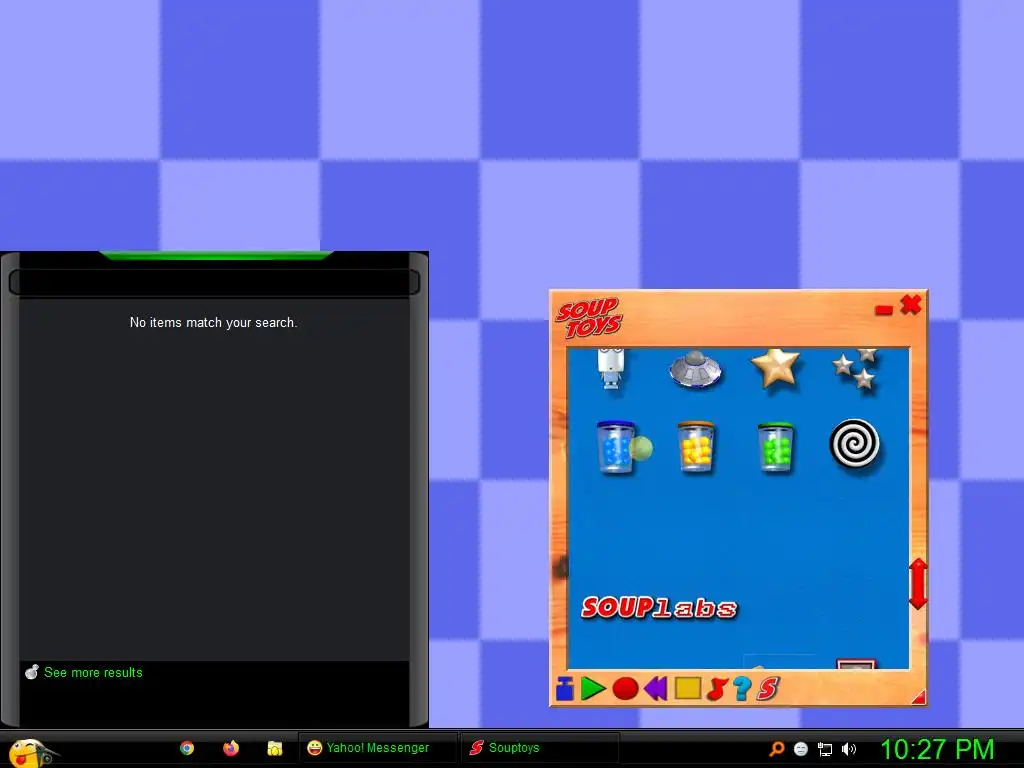Open the volume speaker tray icon
Screen dimensions: 1024x768
tap(849, 749)
